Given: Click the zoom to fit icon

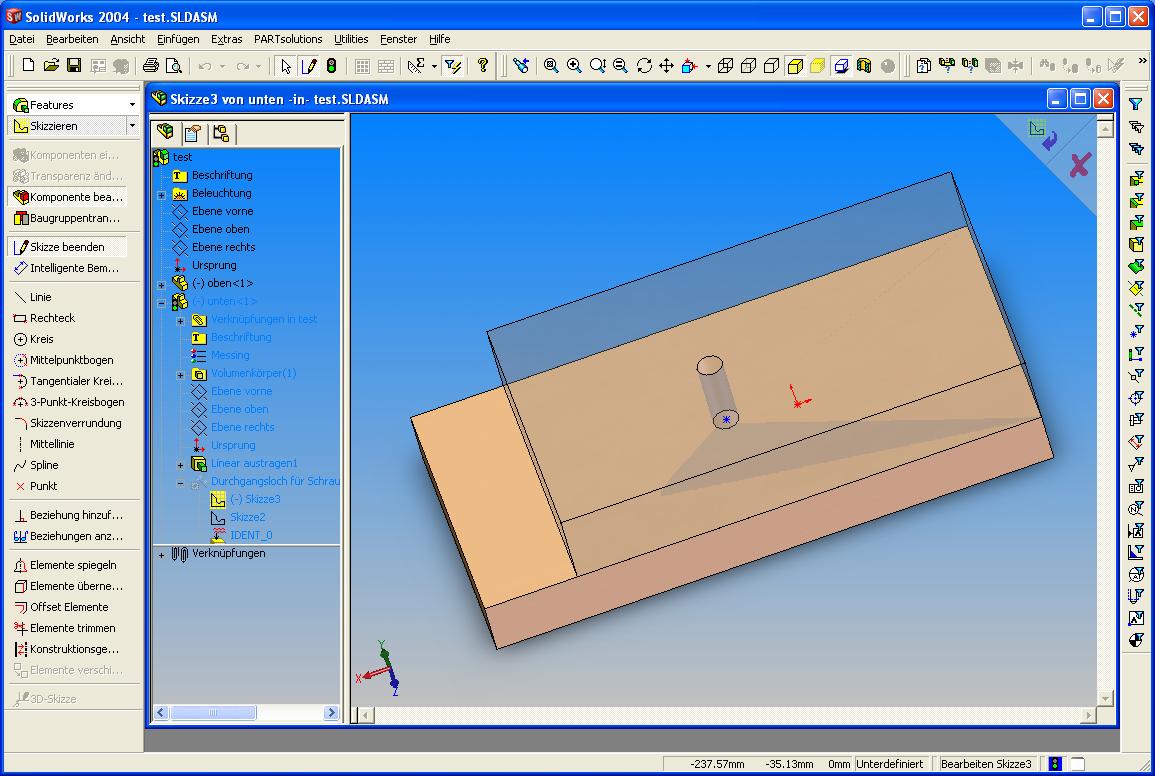Looking at the screenshot, I should (551, 66).
